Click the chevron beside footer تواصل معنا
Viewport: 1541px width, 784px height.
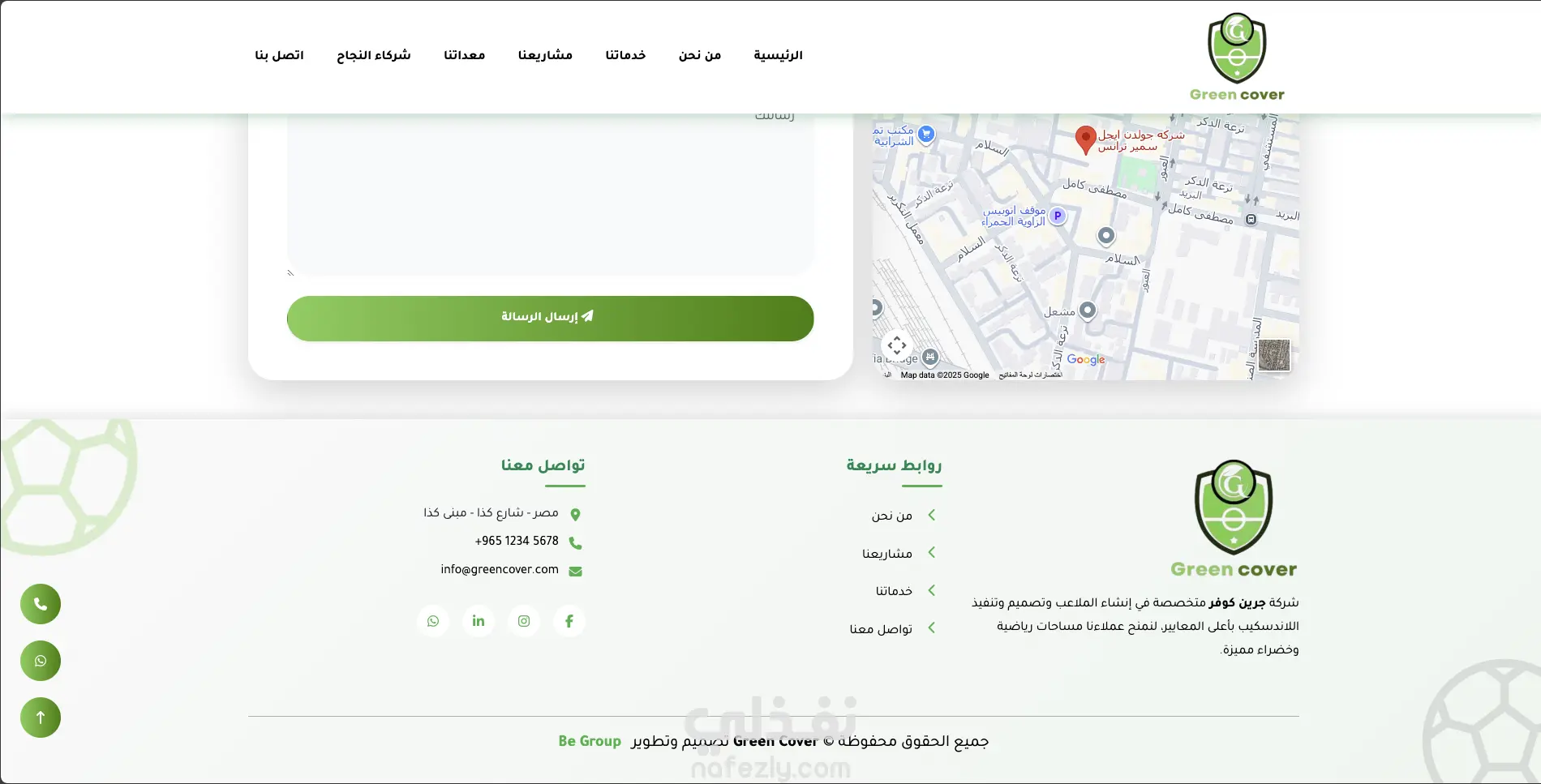coord(932,628)
